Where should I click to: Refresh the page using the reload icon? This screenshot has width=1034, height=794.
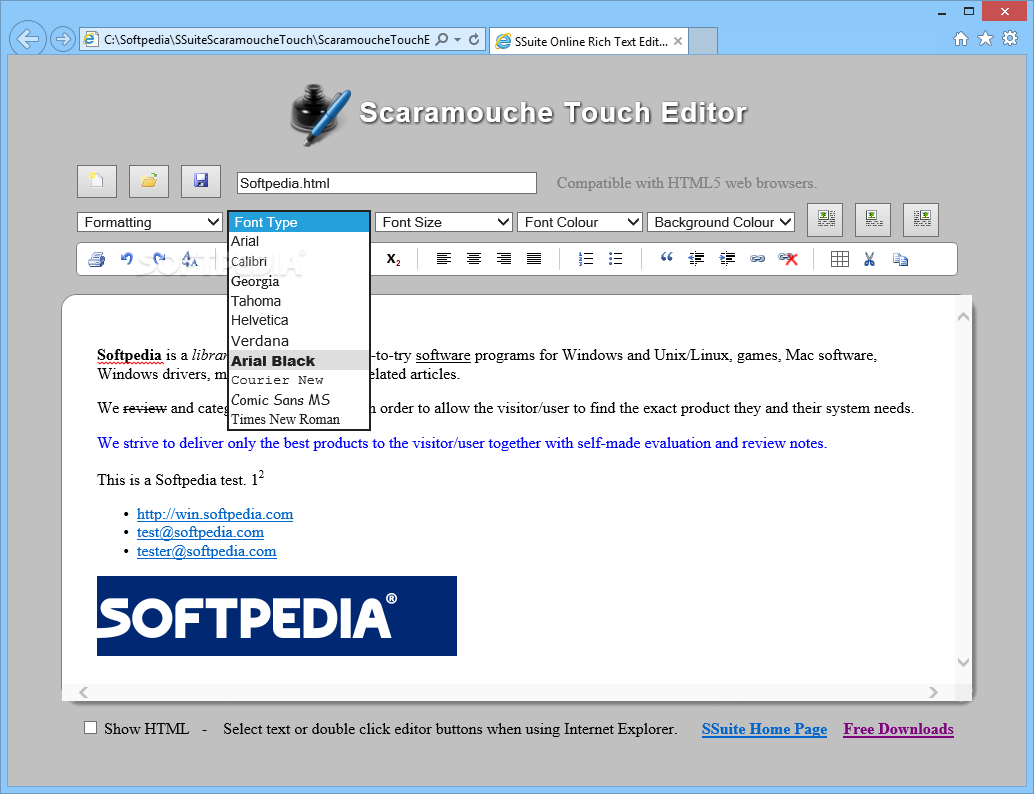[474, 40]
